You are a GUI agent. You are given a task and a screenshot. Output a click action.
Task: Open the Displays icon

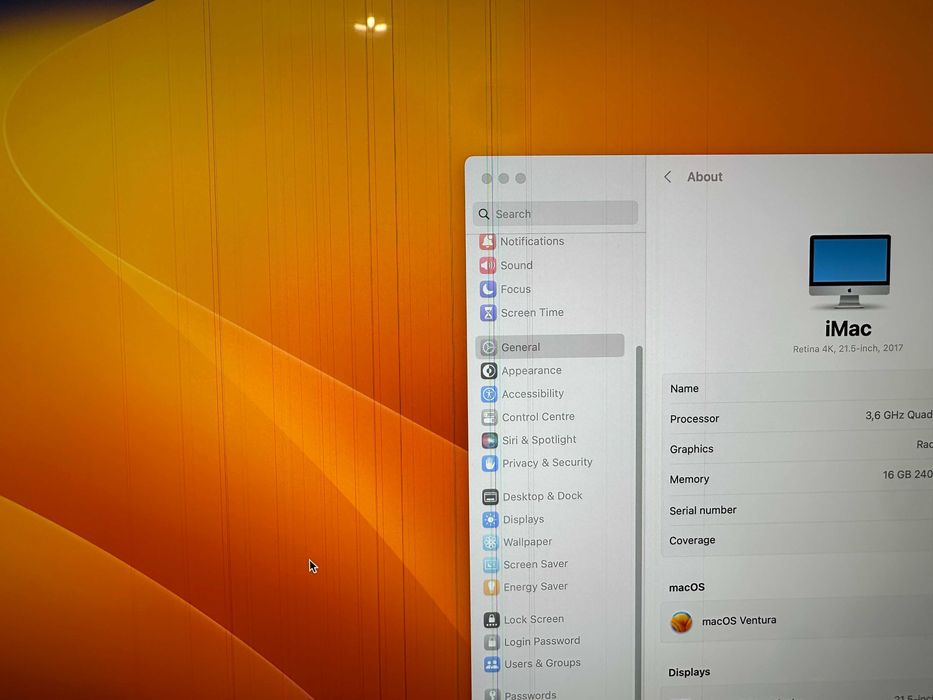[x=490, y=520]
